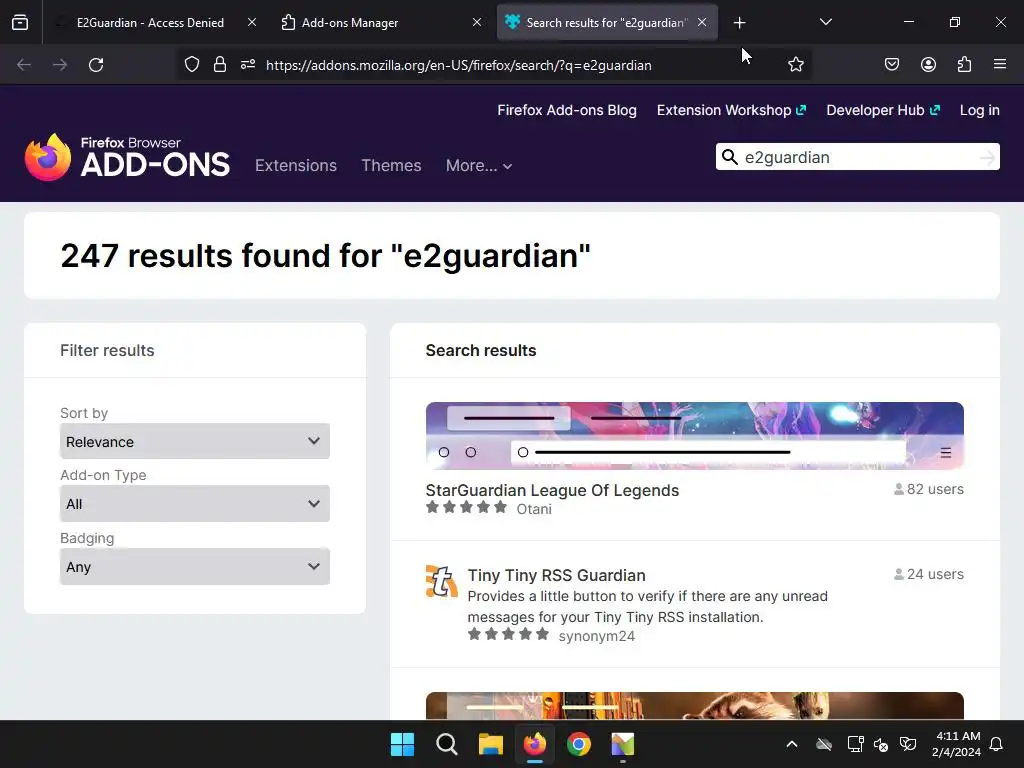
Task: Select the Search results for e2guardian tab
Action: tap(607, 23)
